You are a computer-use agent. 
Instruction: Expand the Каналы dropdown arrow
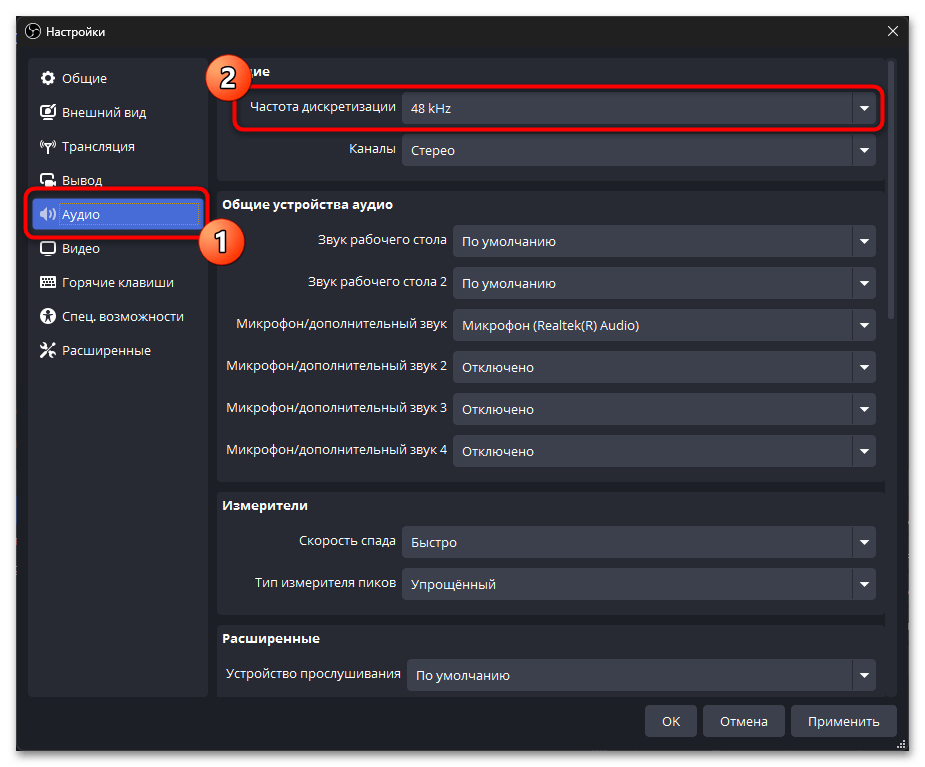pos(863,151)
